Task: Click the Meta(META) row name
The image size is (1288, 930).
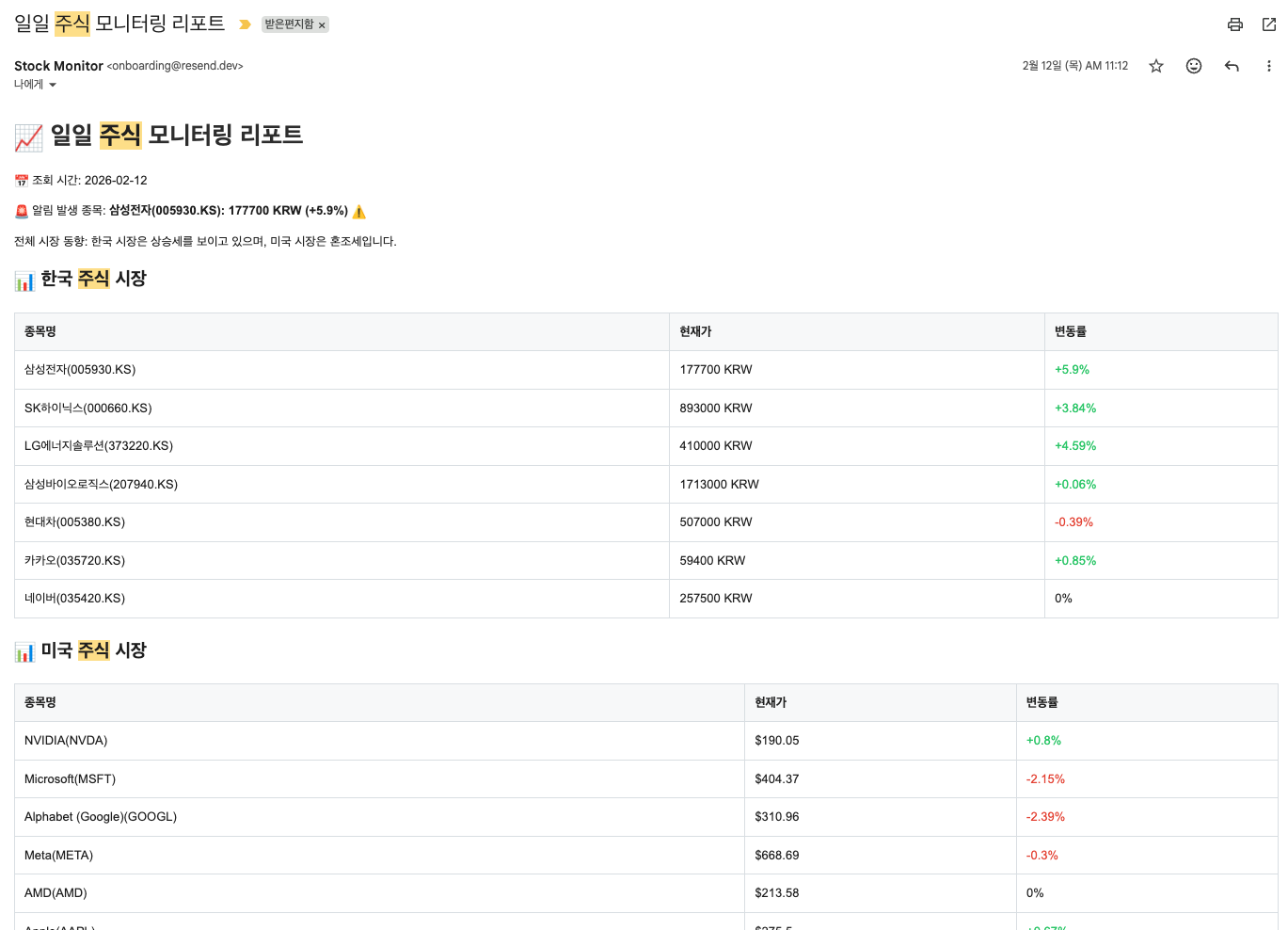Action: (58, 856)
